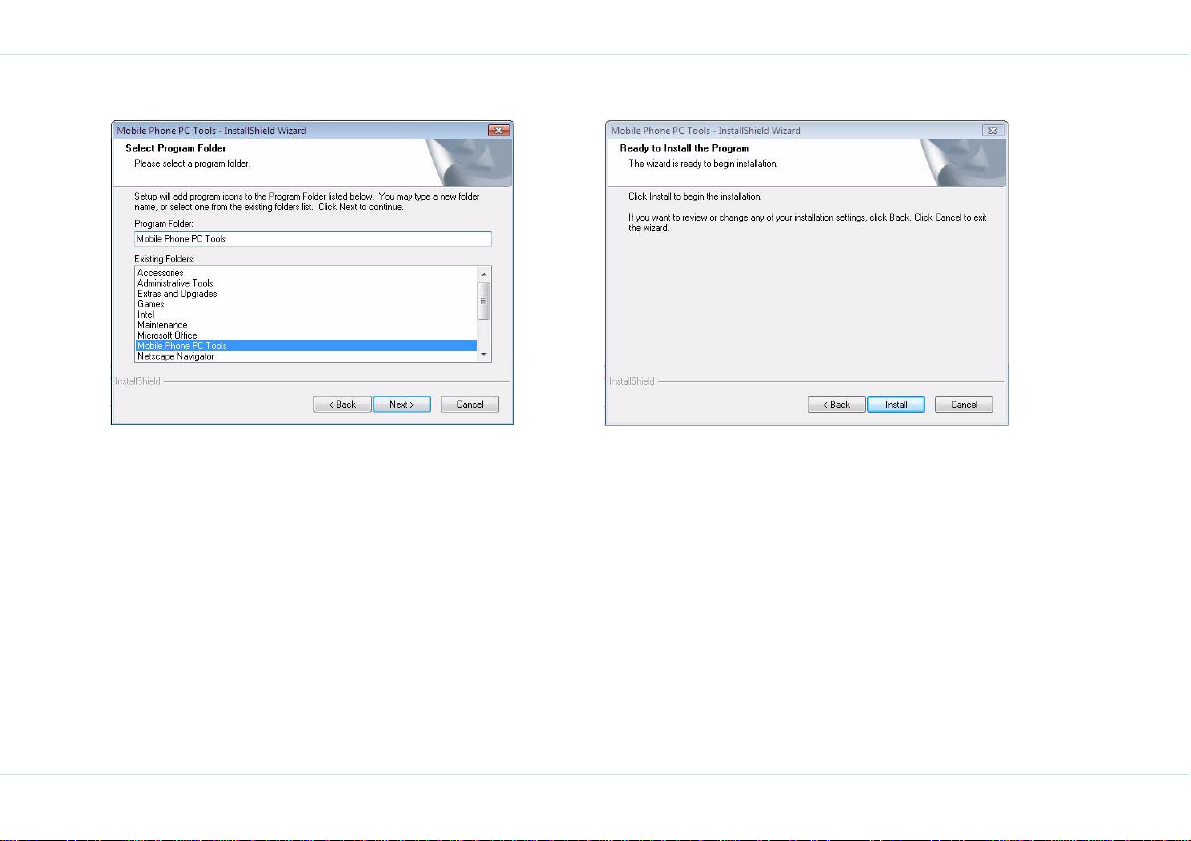The image size is (1191, 841).
Task: Click scroll up arrow of Existing Folders list
Action: point(484,273)
